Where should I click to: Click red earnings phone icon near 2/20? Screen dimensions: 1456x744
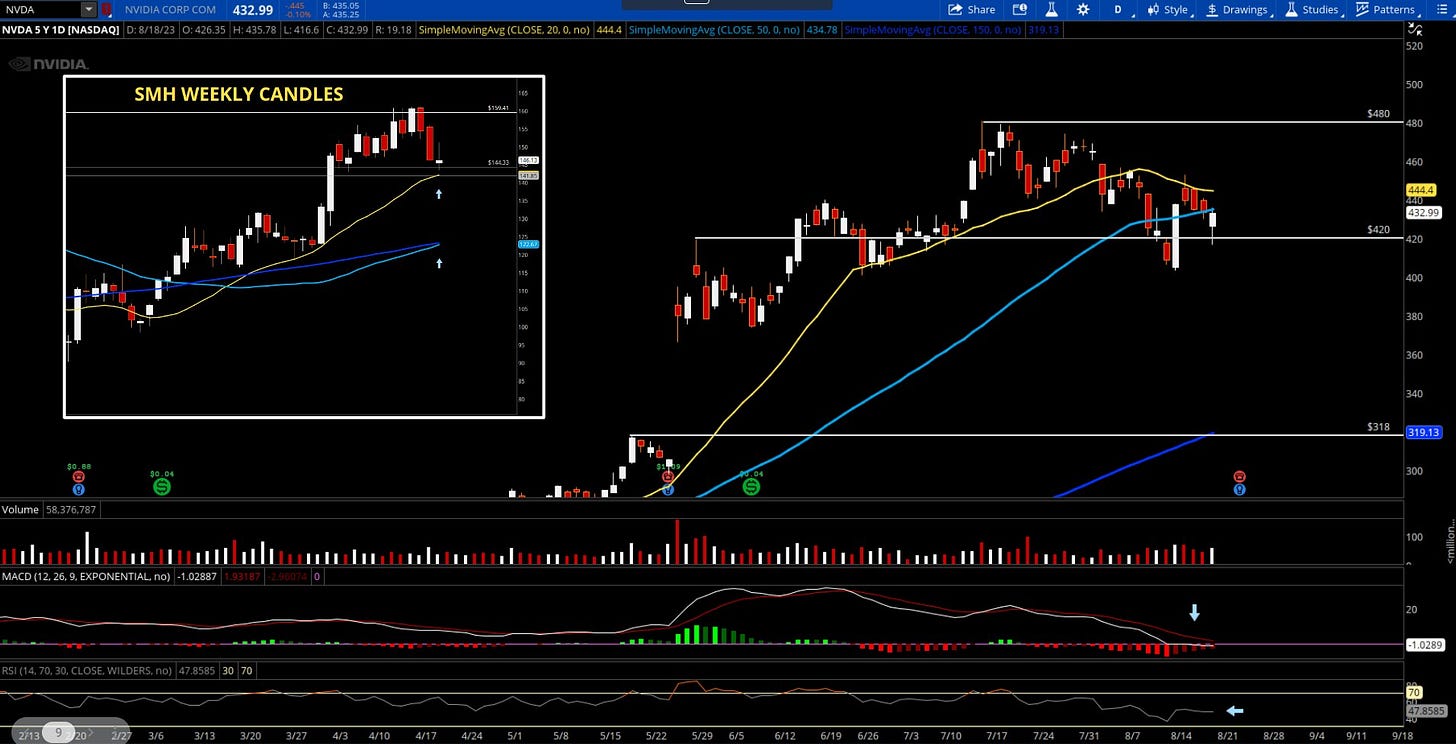(x=79, y=477)
